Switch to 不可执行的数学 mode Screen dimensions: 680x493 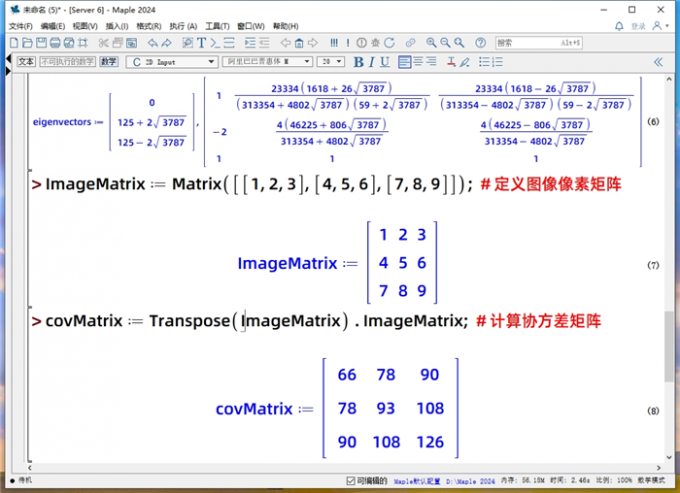(67, 62)
